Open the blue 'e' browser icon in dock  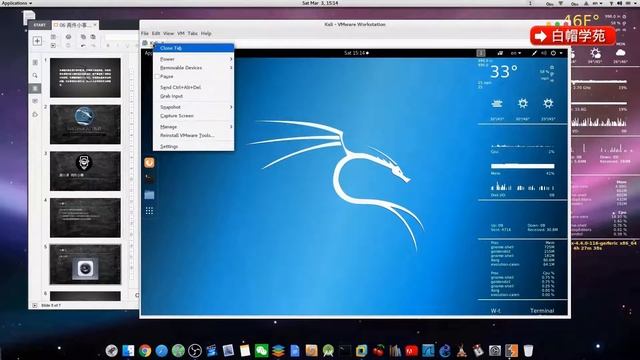pyautogui.click(x=445, y=351)
